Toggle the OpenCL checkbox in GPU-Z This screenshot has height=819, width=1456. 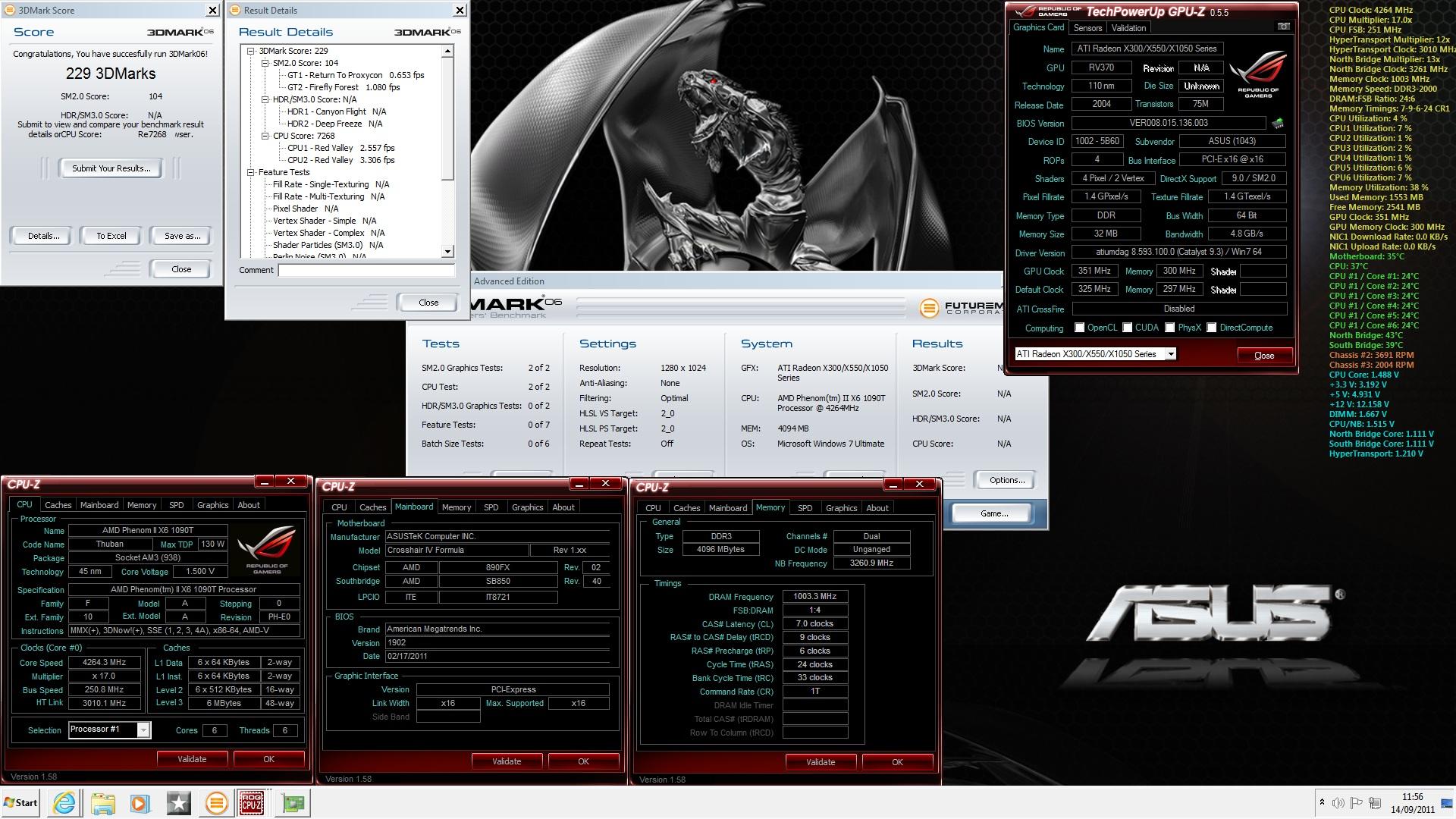(1079, 328)
